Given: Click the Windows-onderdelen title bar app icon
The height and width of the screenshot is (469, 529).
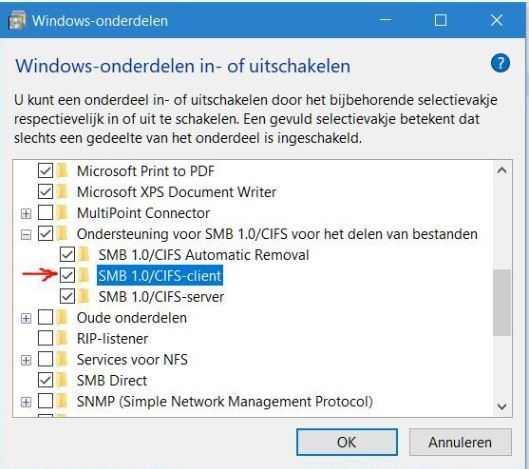Looking at the screenshot, I should point(17,21).
